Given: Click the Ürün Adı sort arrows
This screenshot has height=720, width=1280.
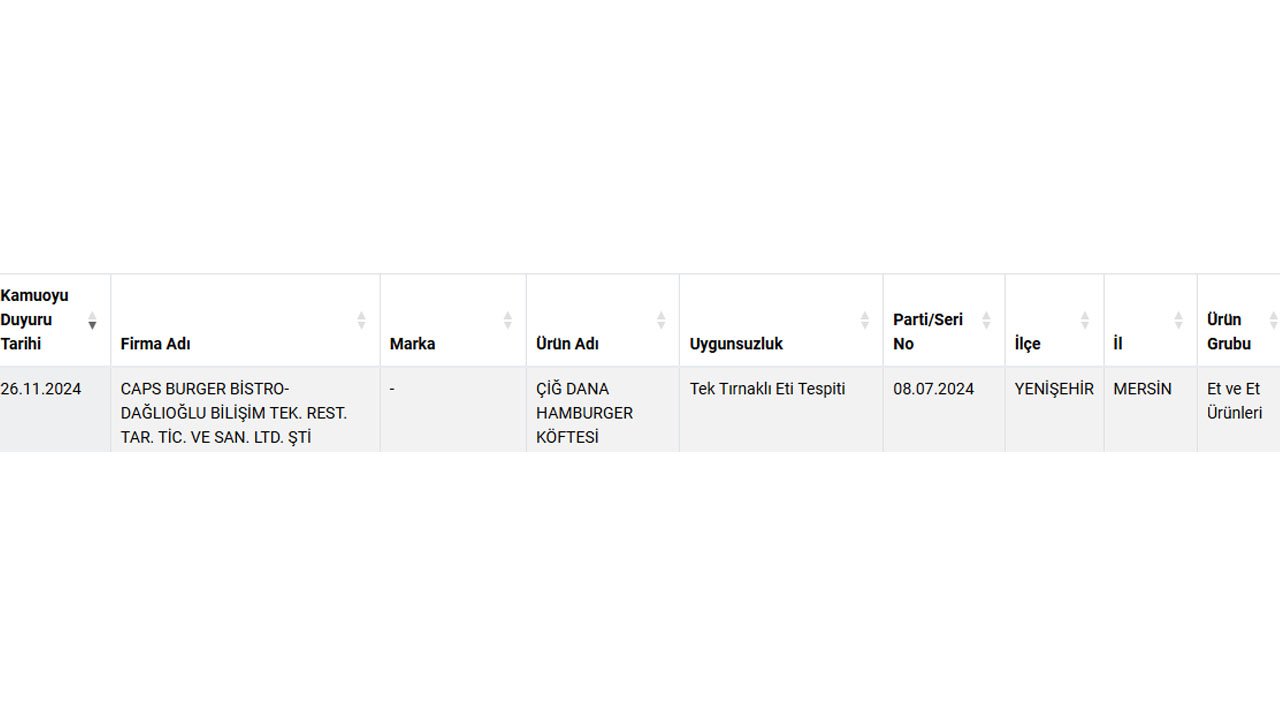Looking at the screenshot, I should (x=661, y=320).
